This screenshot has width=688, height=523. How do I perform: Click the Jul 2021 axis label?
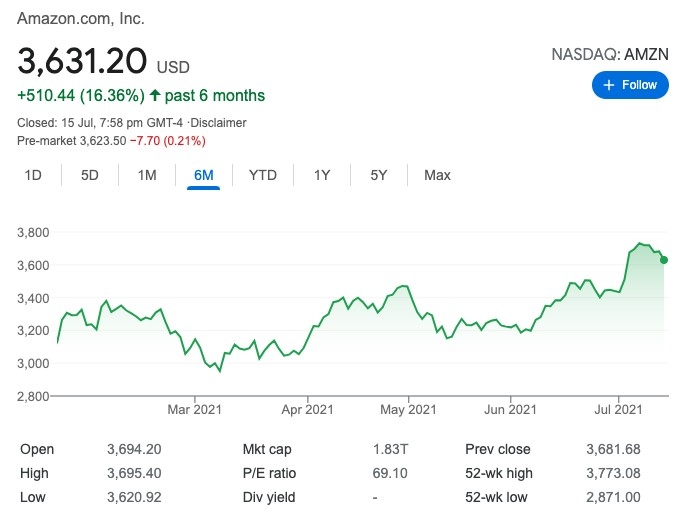point(618,410)
